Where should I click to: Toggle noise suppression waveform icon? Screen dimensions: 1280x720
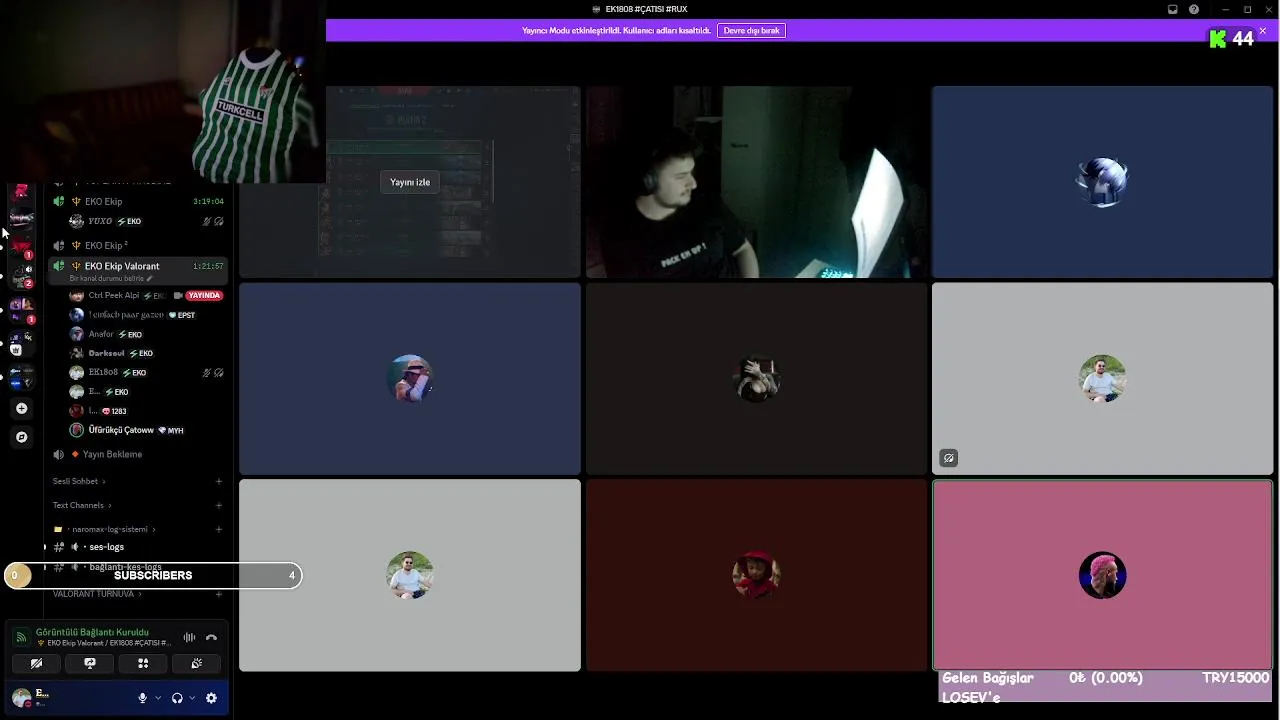tap(189, 637)
